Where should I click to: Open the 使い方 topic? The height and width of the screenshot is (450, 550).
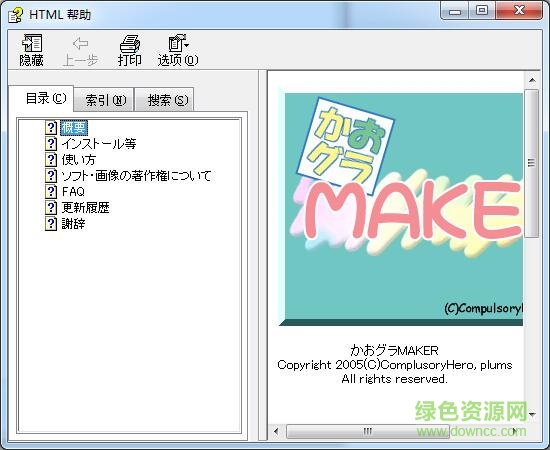(x=79, y=160)
